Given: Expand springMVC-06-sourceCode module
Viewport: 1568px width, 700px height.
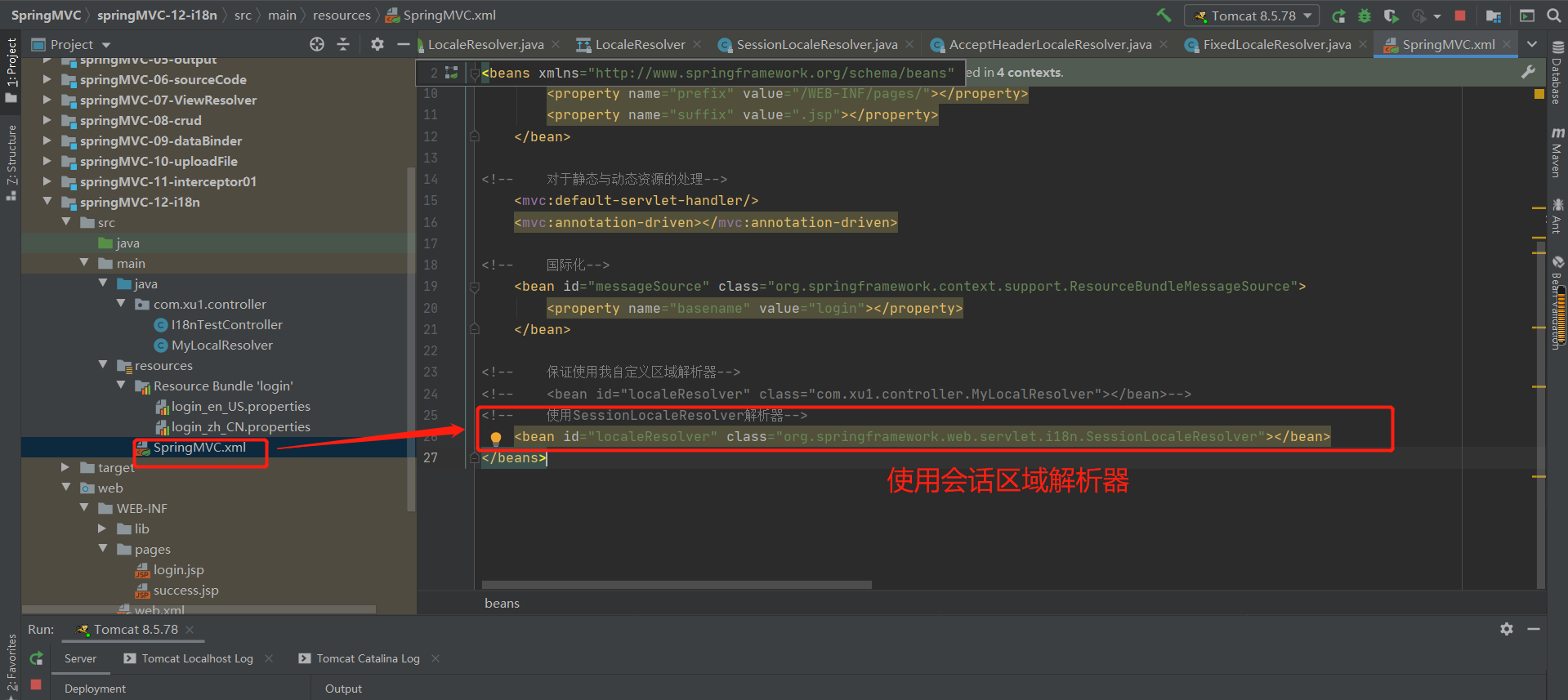Looking at the screenshot, I should [47, 79].
